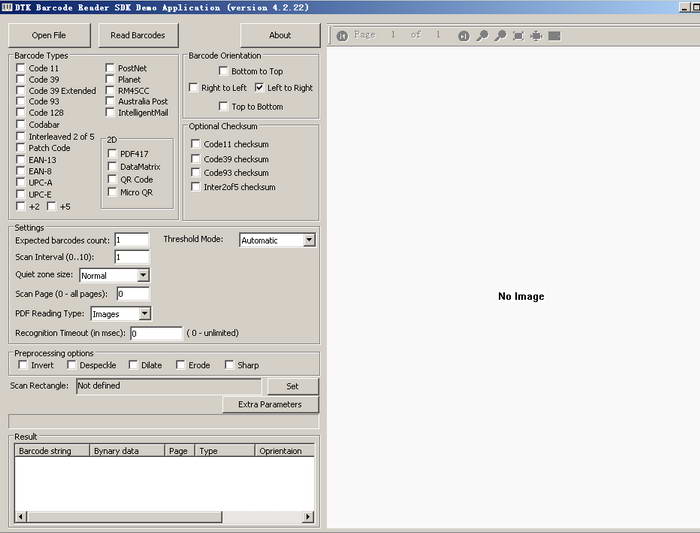The width and height of the screenshot is (700, 533).
Task: Click the result list right scroll arrow
Action: [x=308, y=517]
